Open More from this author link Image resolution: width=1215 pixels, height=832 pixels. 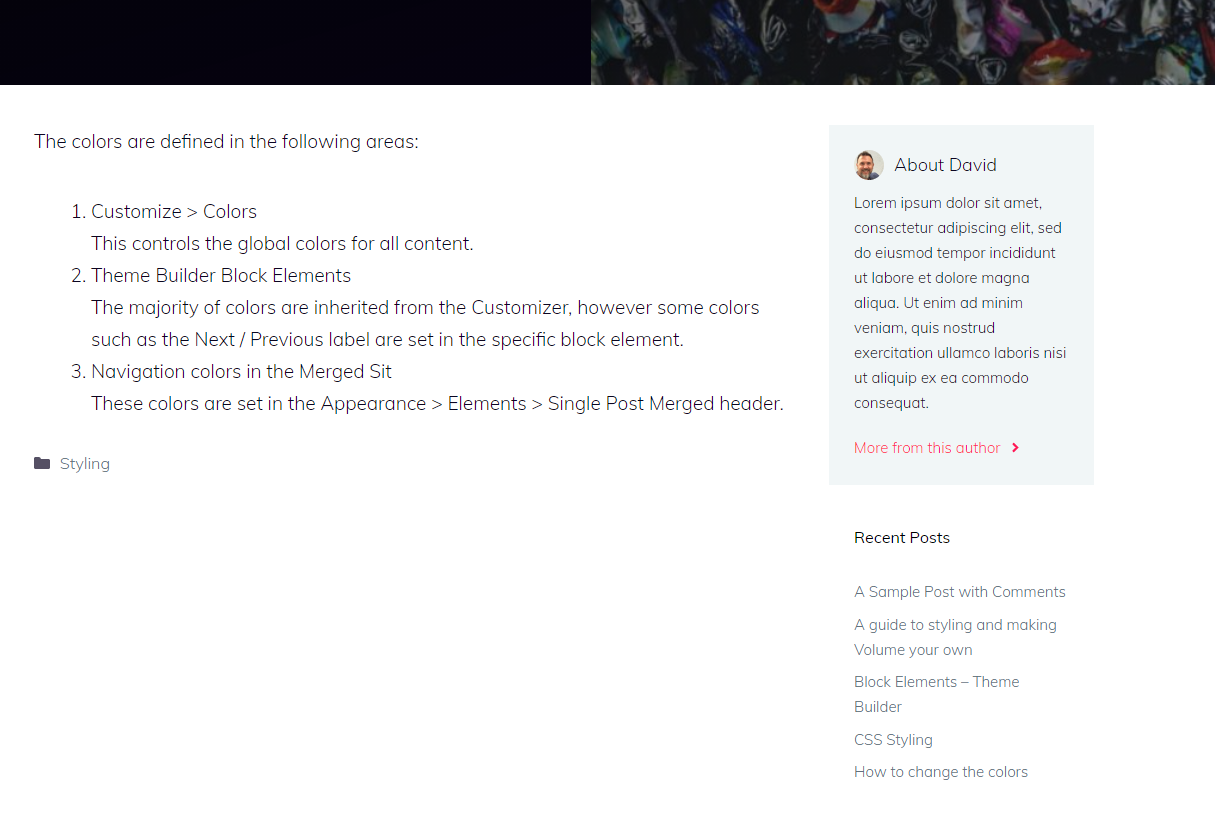pos(927,448)
